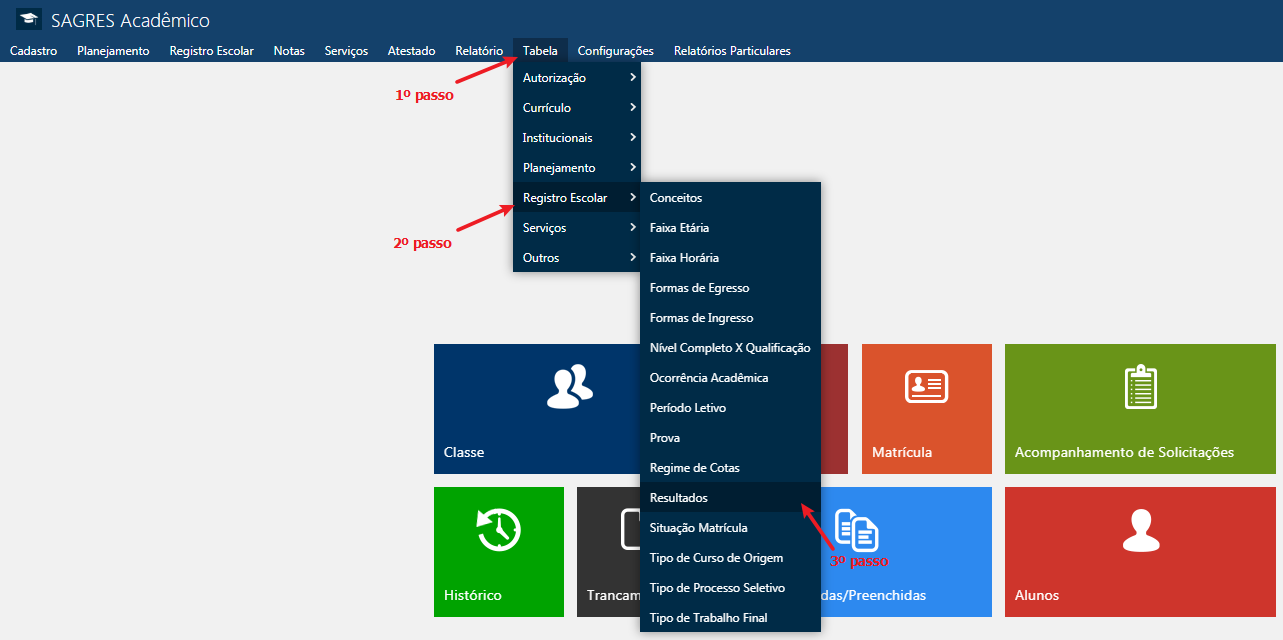Viewport: 1283px width, 640px height.
Task: Click the Matrícula ID card icon
Action: (x=926, y=386)
